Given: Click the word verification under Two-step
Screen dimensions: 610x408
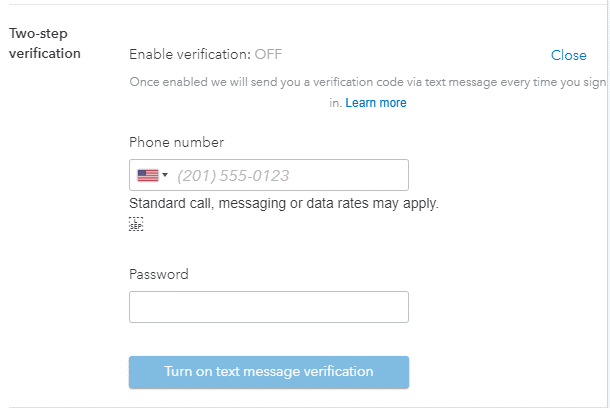Looking at the screenshot, I should [x=44, y=53].
